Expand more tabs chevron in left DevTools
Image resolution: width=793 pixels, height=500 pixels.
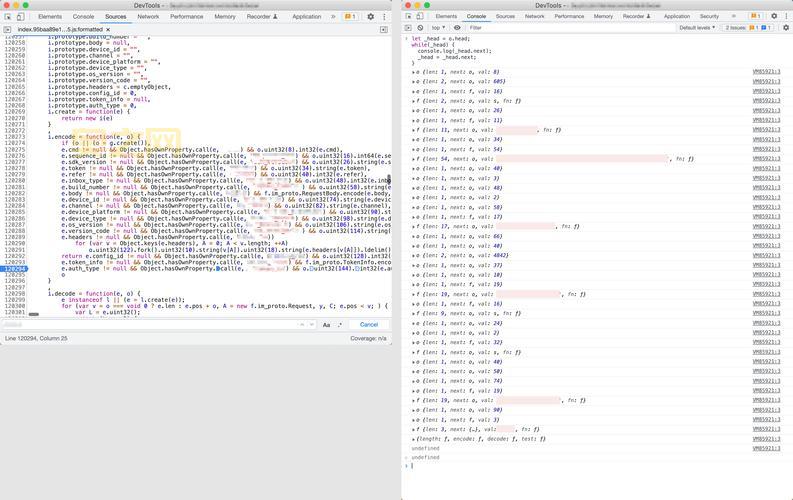[330, 17]
